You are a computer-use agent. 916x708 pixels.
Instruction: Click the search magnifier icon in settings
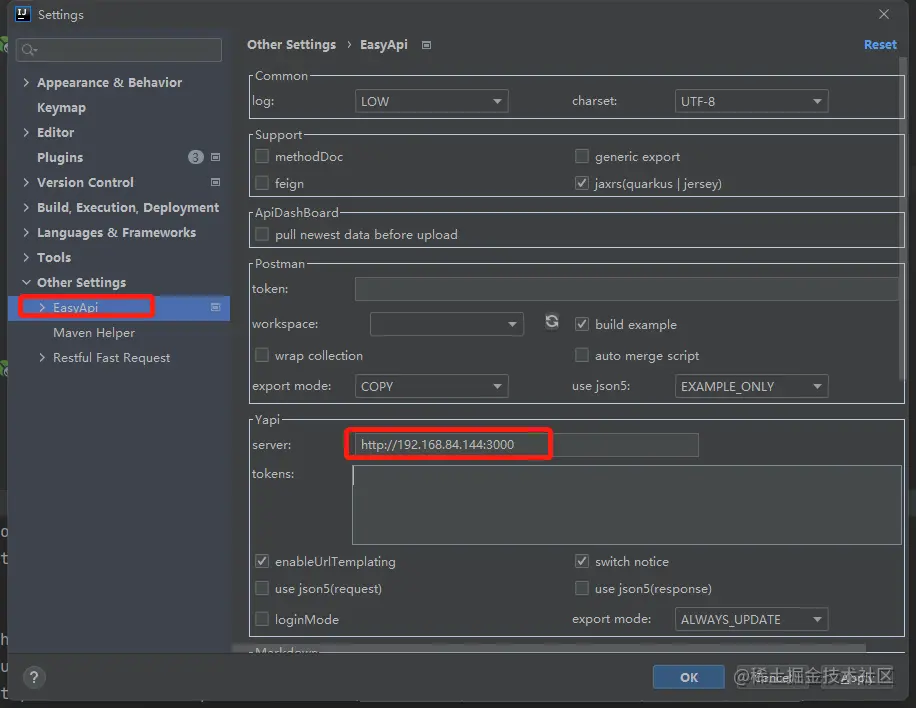point(29,50)
